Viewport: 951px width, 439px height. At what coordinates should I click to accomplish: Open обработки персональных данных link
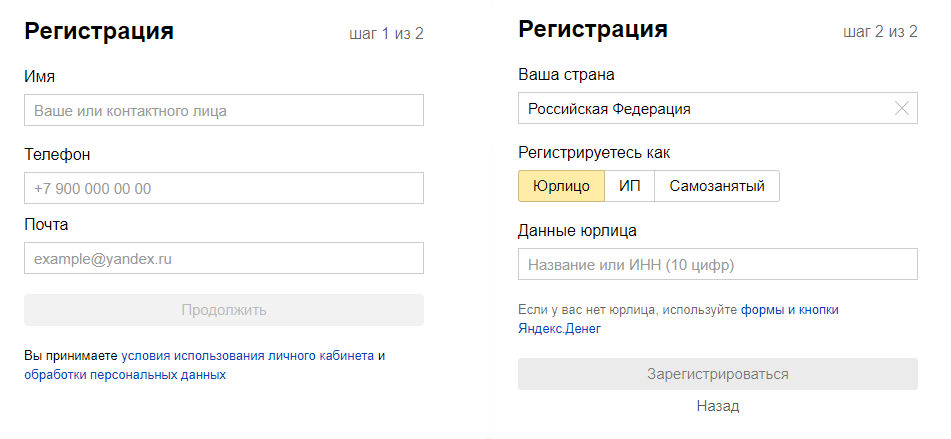coord(125,375)
